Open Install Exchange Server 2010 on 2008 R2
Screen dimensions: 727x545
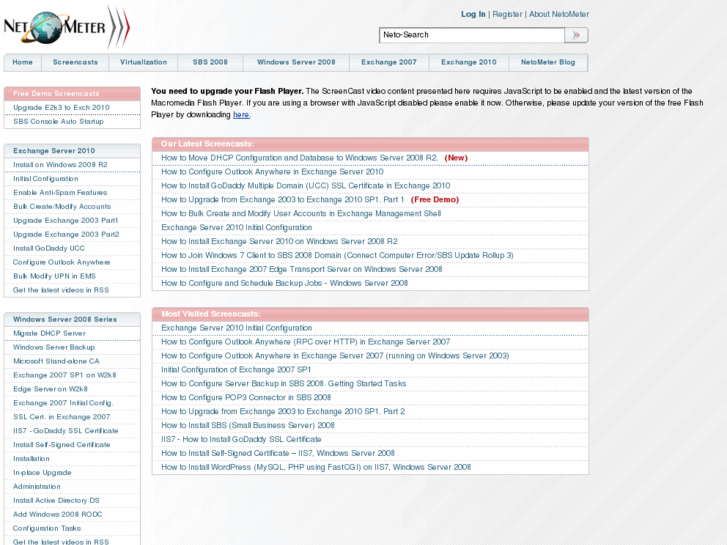(x=279, y=242)
